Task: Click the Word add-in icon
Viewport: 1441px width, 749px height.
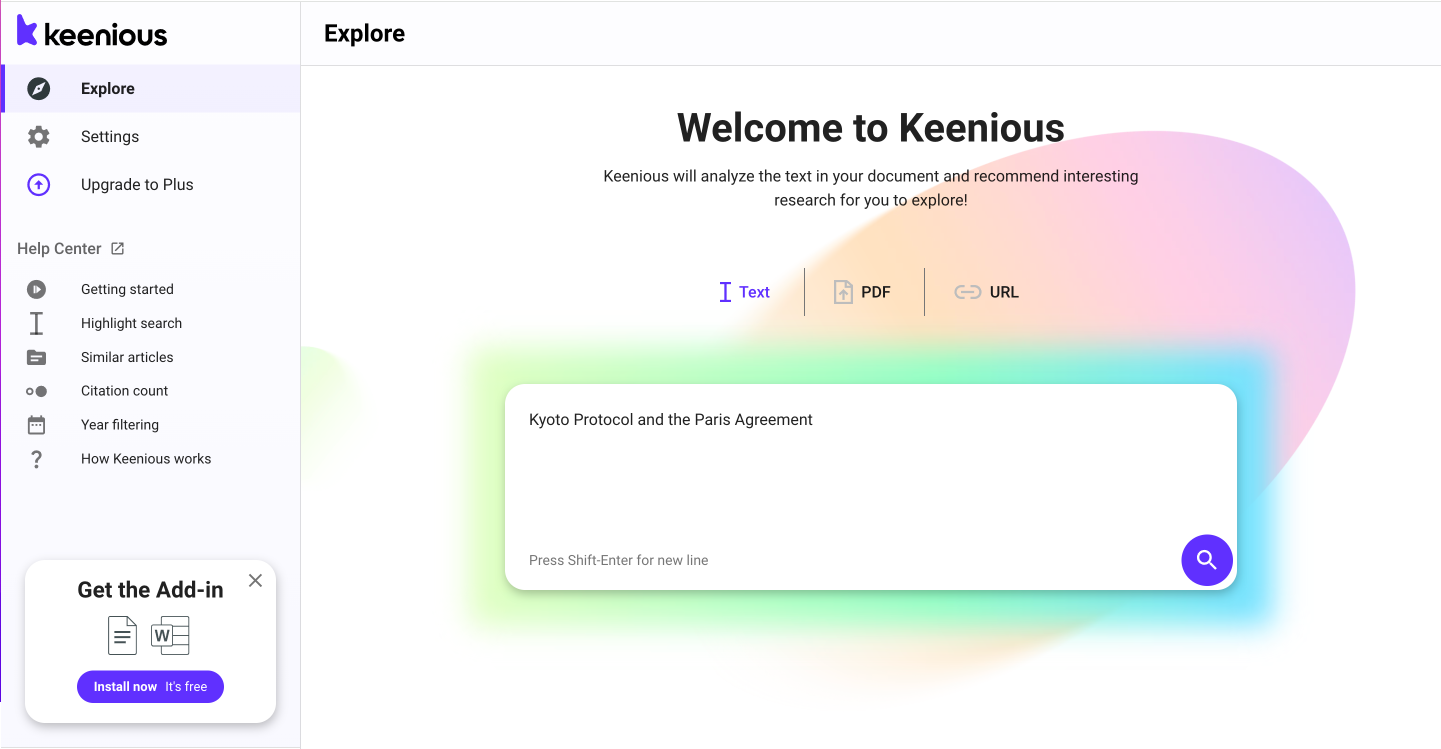Action: (x=170, y=635)
